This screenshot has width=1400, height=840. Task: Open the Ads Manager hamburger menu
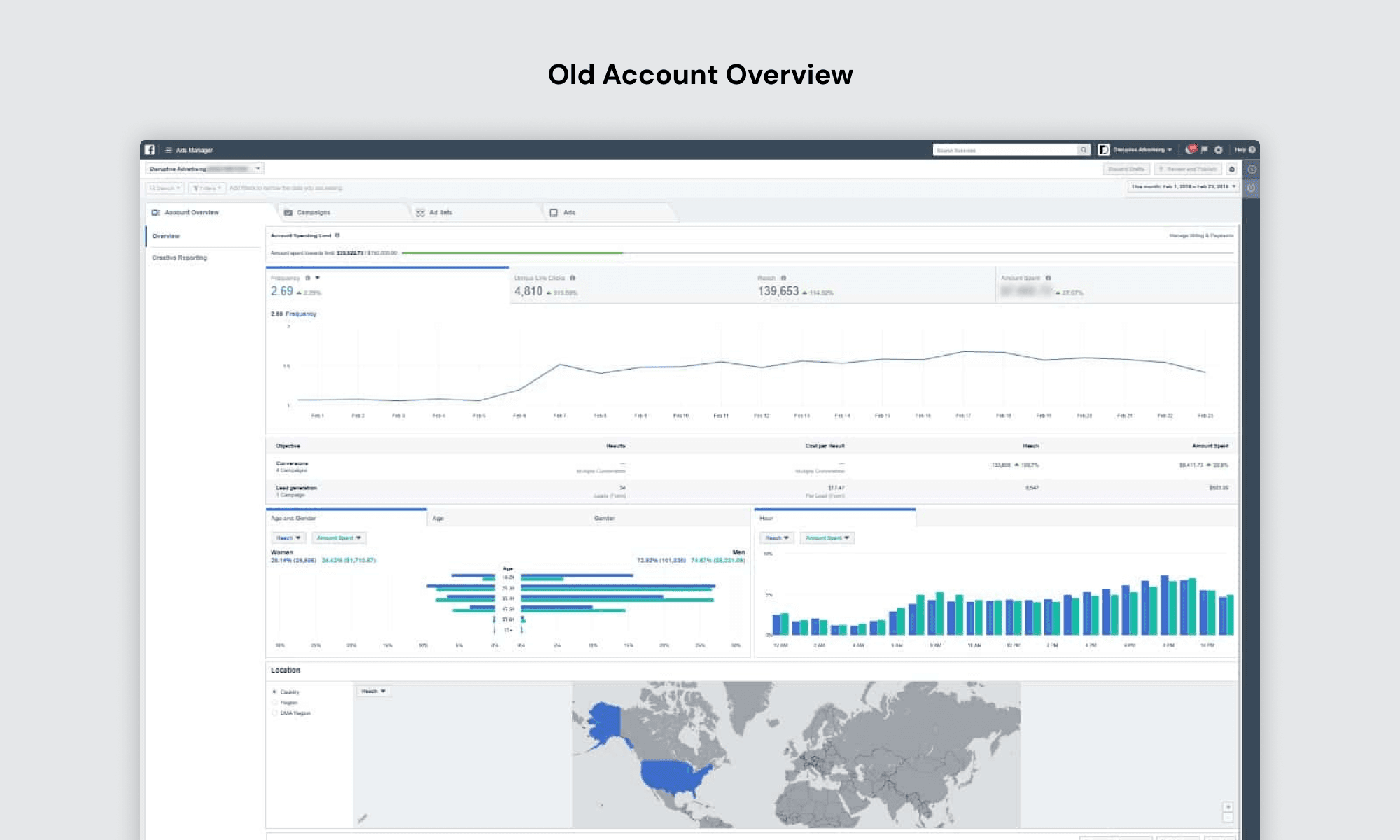click(x=169, y=150)
